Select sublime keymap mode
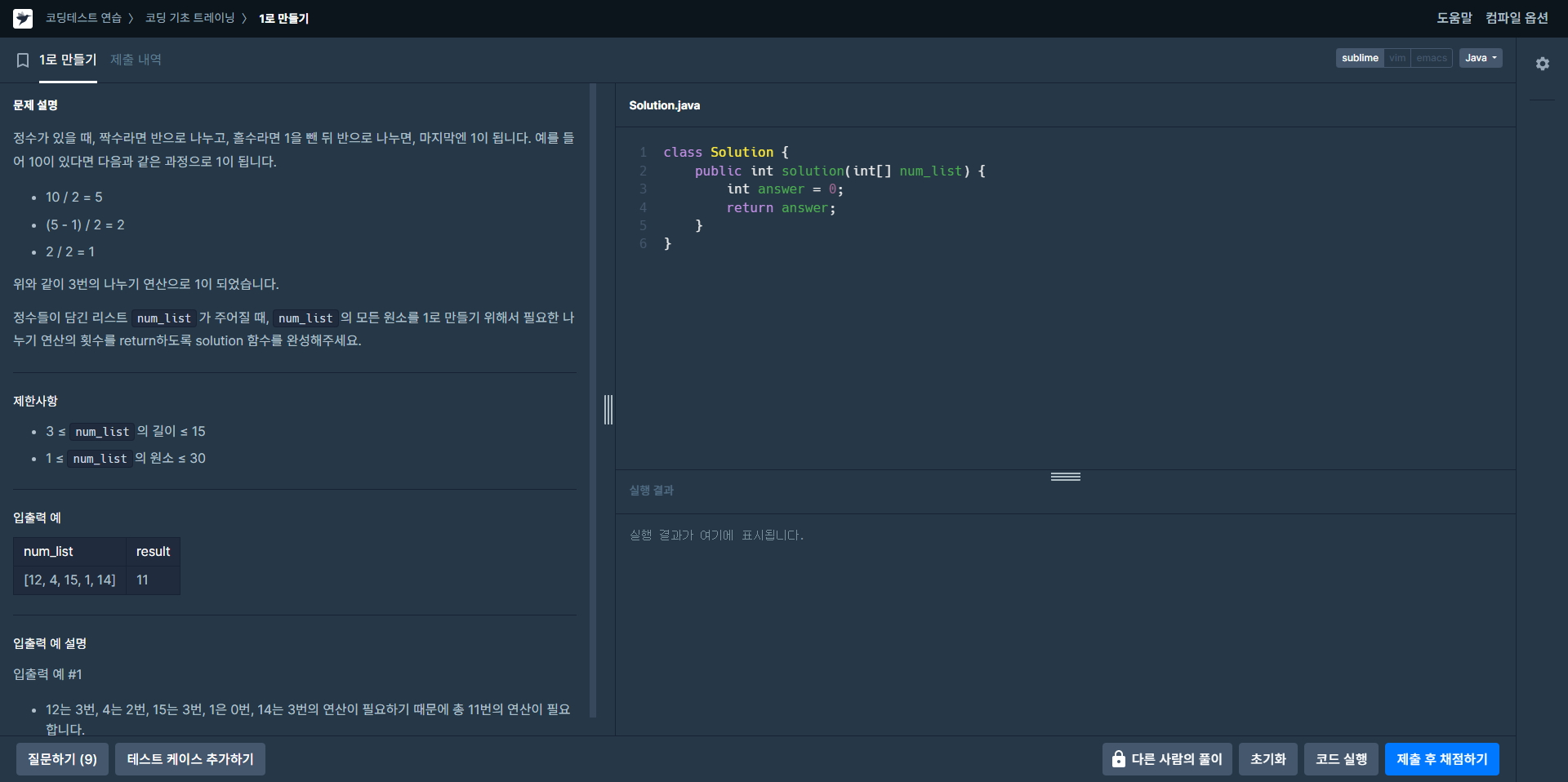1568x782 pixels. pyautogui.click(x=1360, y=58)
